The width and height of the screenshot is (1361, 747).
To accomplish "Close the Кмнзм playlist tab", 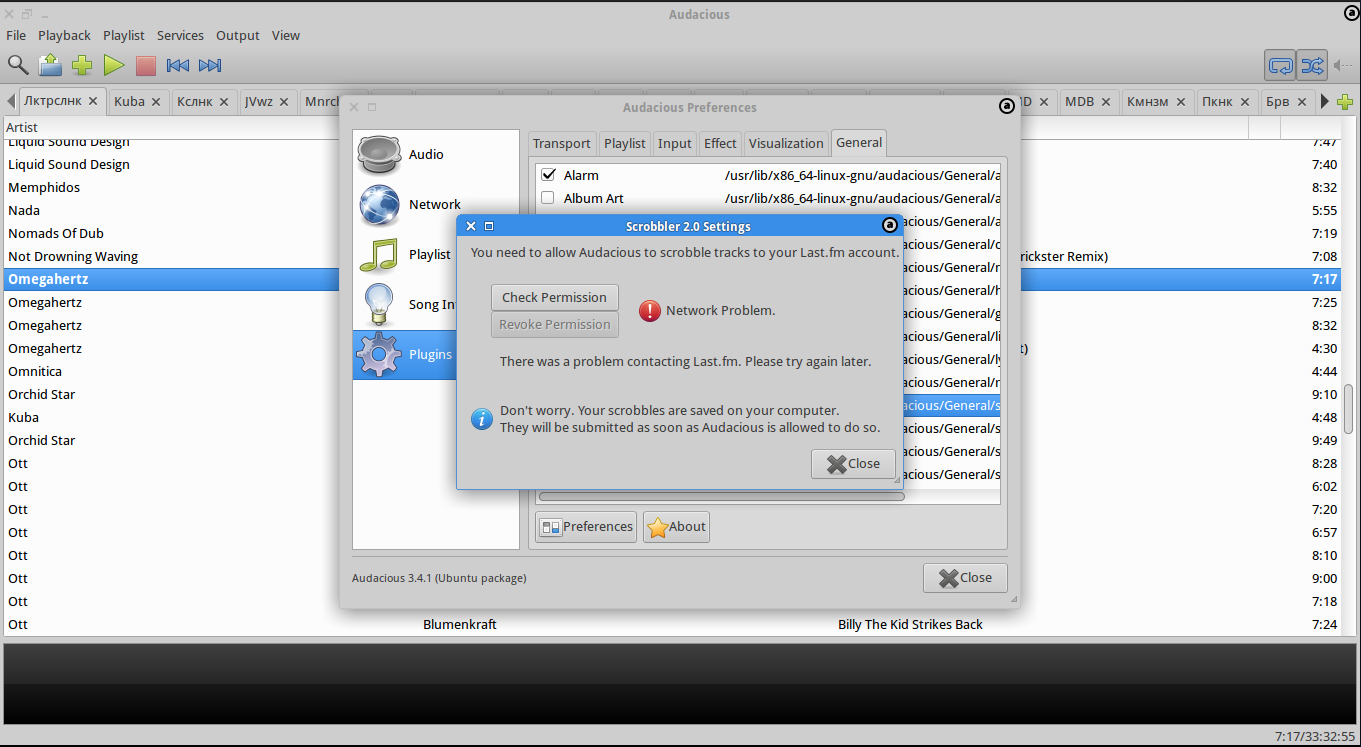I will (x=1182, y=101).
